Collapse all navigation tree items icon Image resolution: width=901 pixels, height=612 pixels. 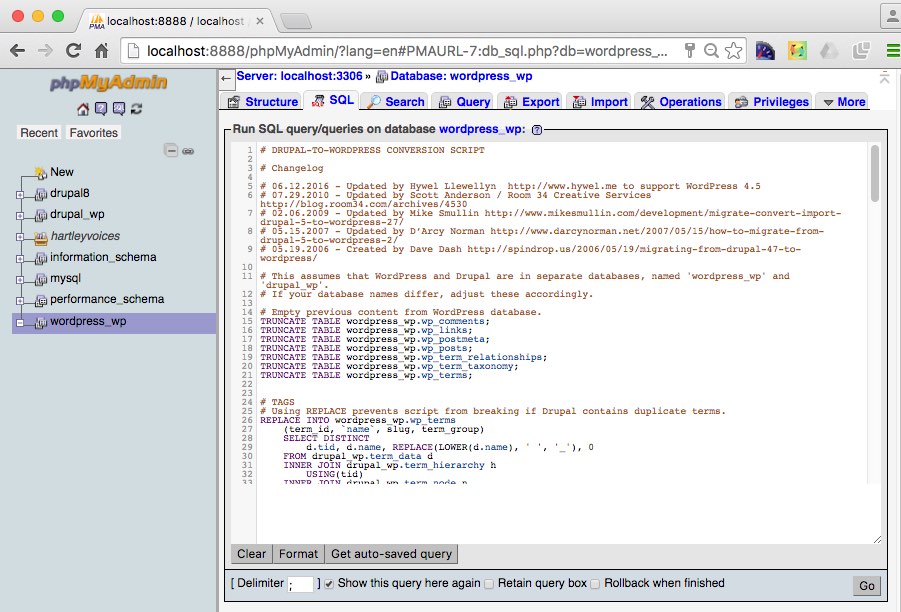coord(171,151)
